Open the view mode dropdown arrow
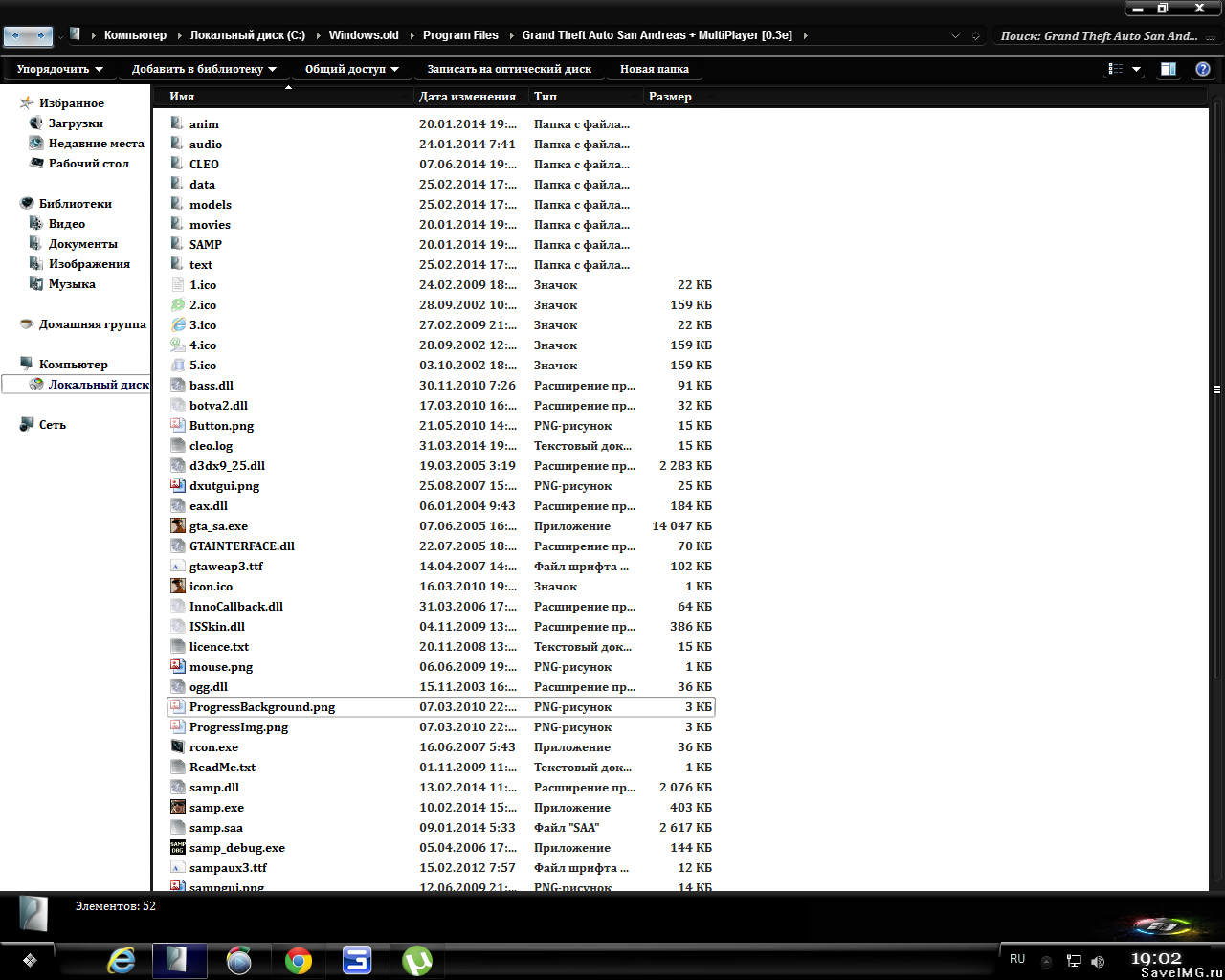Image resolution: width=1225 pixels, height=980 pixels. coord(1137,69)
